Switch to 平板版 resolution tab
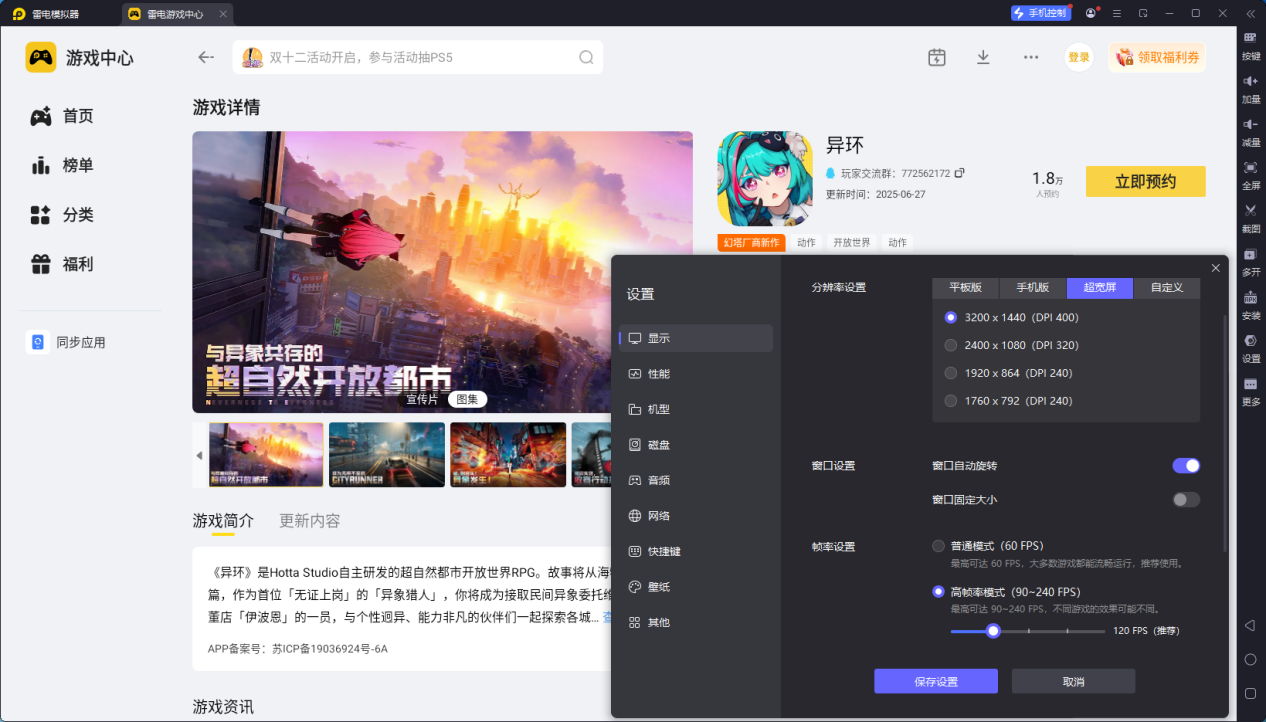 click(x=966, y=288)
